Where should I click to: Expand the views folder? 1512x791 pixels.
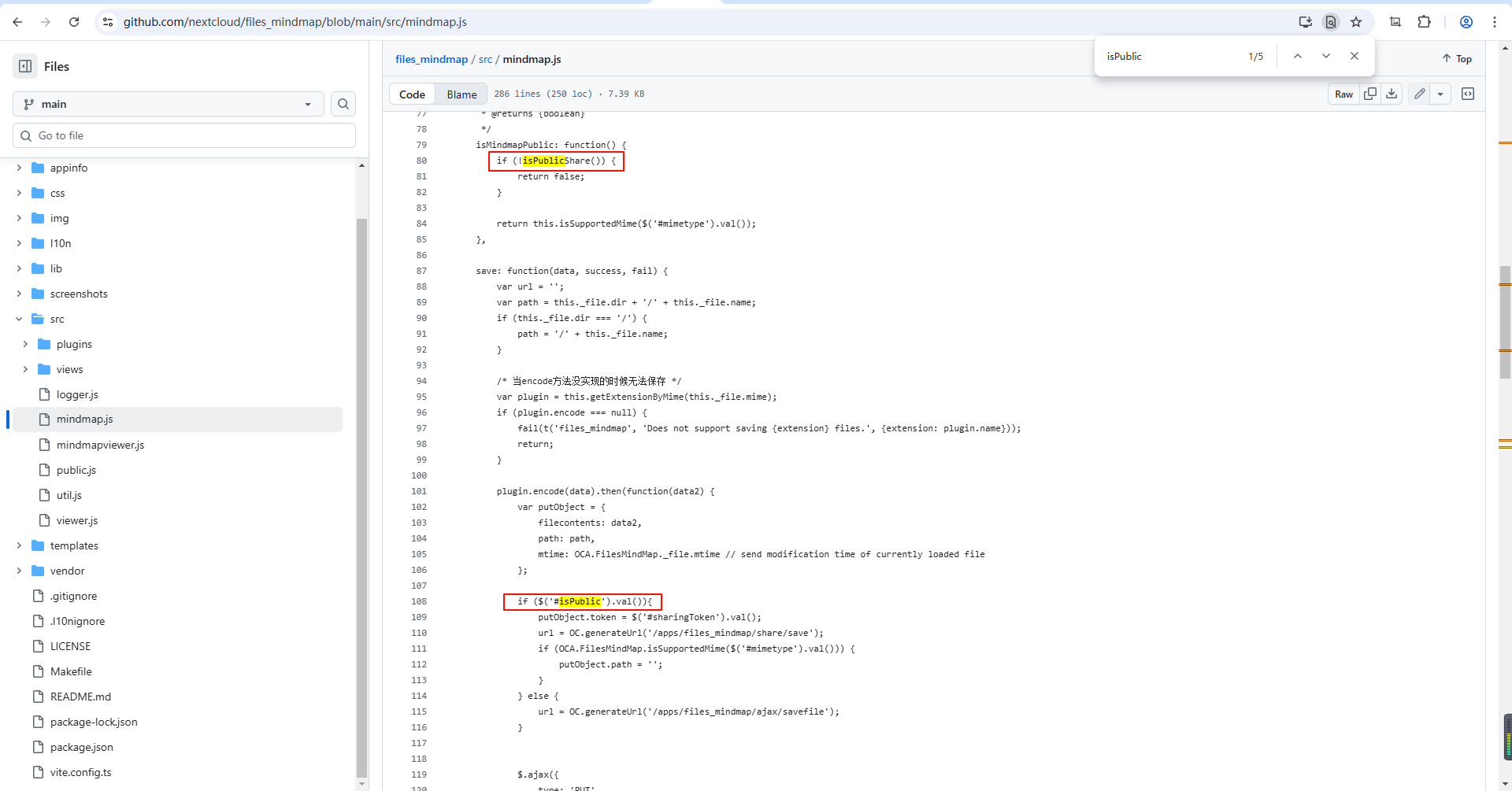[25, 369]
